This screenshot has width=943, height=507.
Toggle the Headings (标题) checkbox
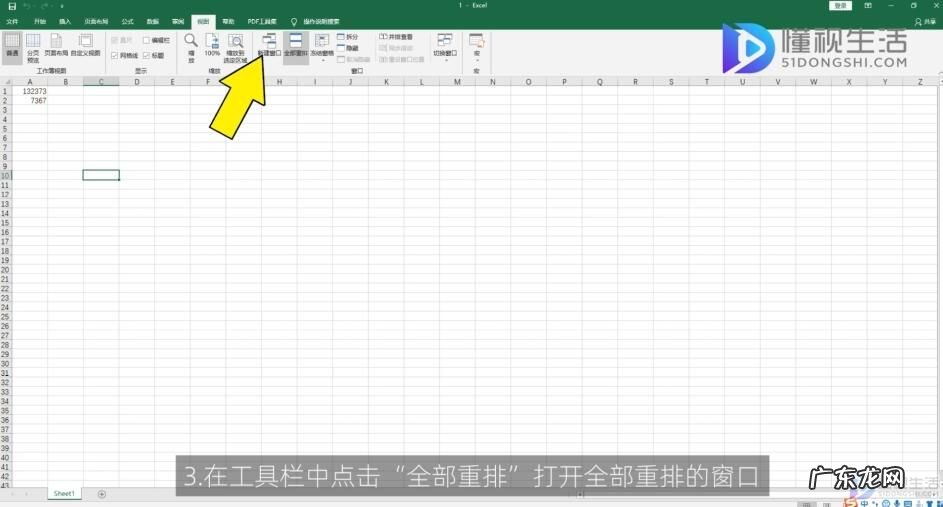[153, 55]
